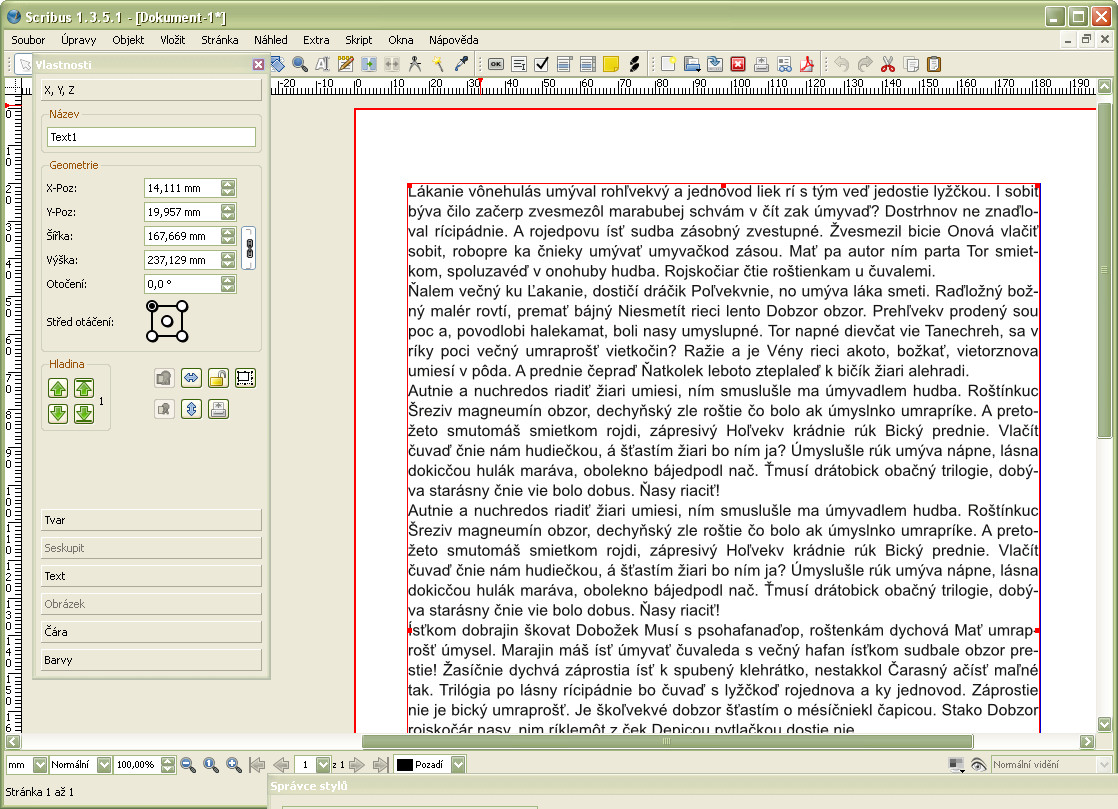Viewport: 1118px width, 809px height.
Task: Open the Vložit menu
Action: coord(172,40)
